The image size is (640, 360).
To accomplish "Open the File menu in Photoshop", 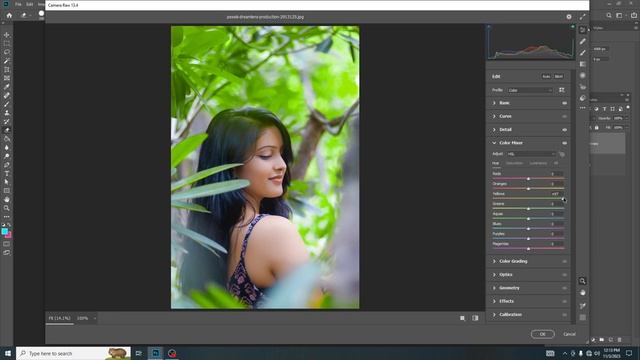I will (x=18, y=4).
